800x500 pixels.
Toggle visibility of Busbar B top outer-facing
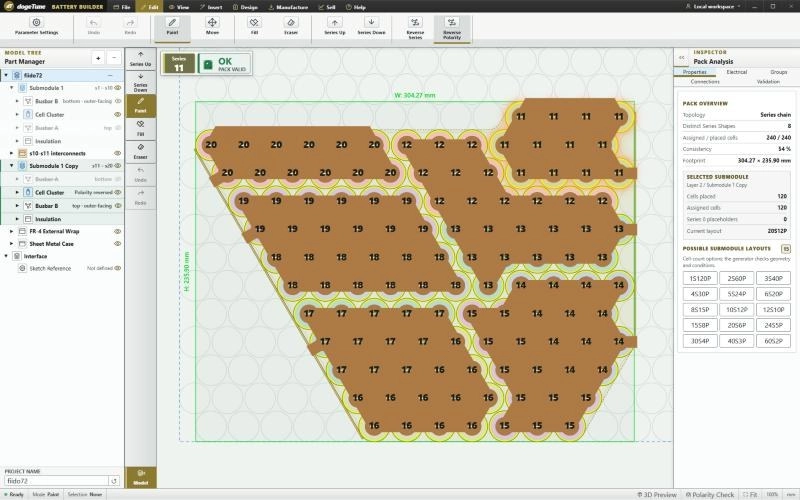118,206
